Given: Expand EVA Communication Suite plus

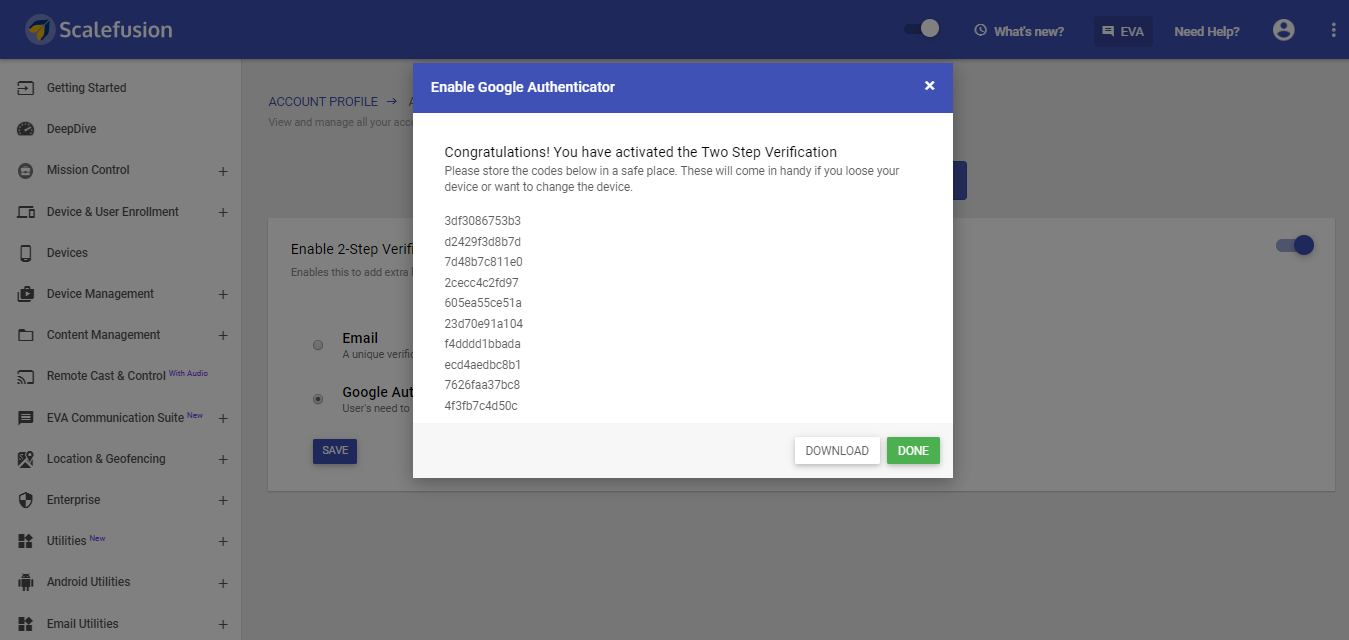Looking at the screenshot, I should 223,418.
